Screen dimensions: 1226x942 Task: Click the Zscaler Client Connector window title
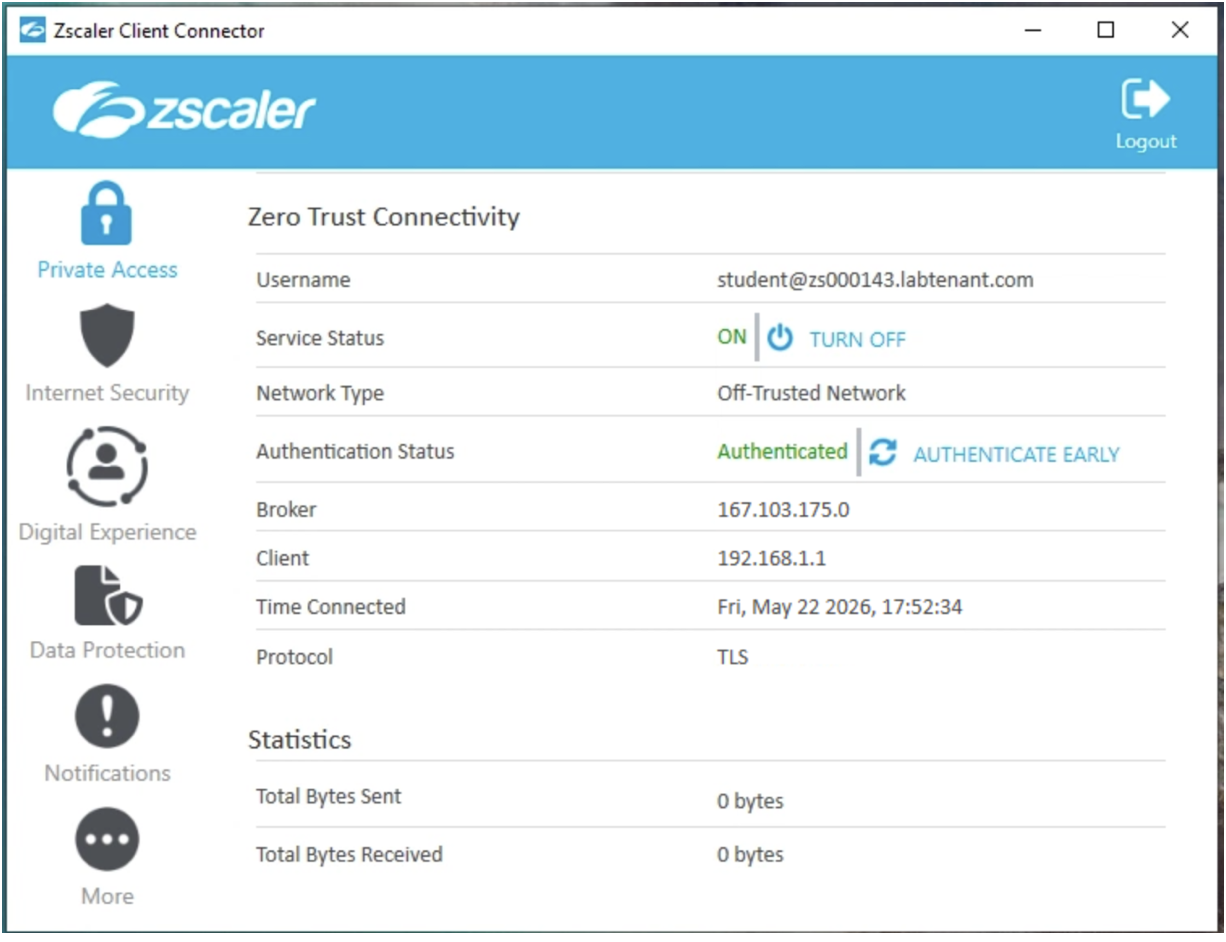(x=160, y=30)
